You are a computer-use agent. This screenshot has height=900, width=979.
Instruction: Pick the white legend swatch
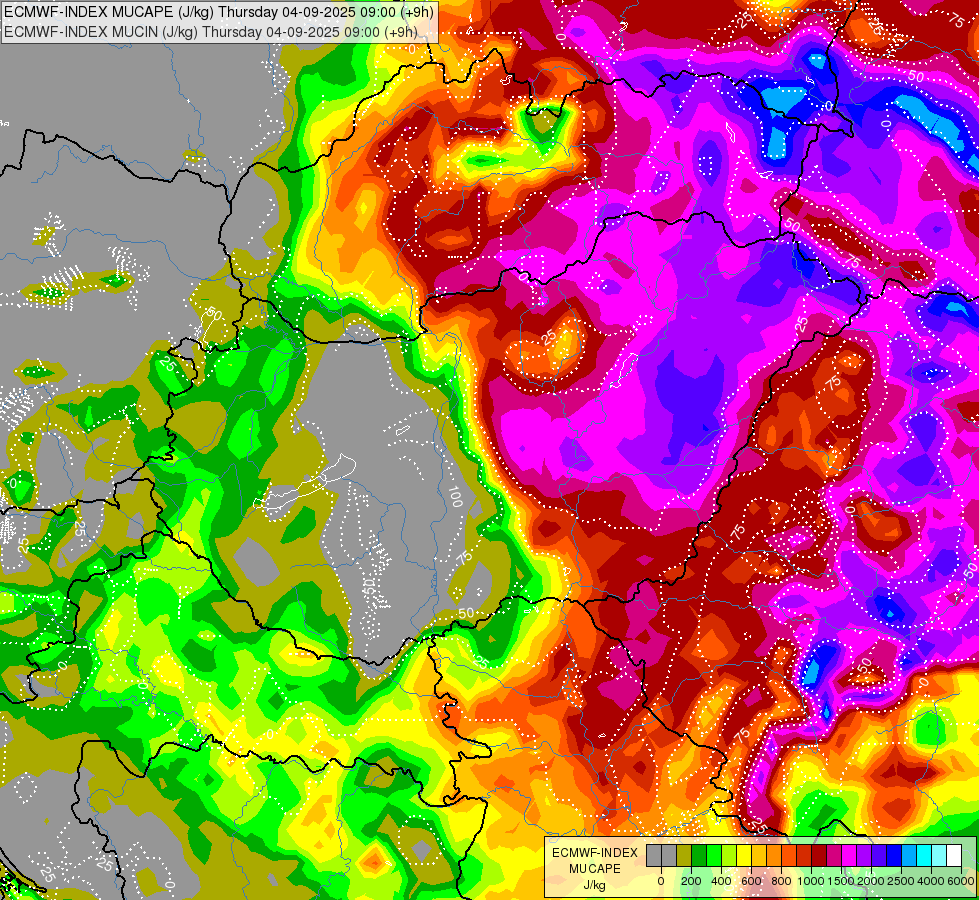955,855
